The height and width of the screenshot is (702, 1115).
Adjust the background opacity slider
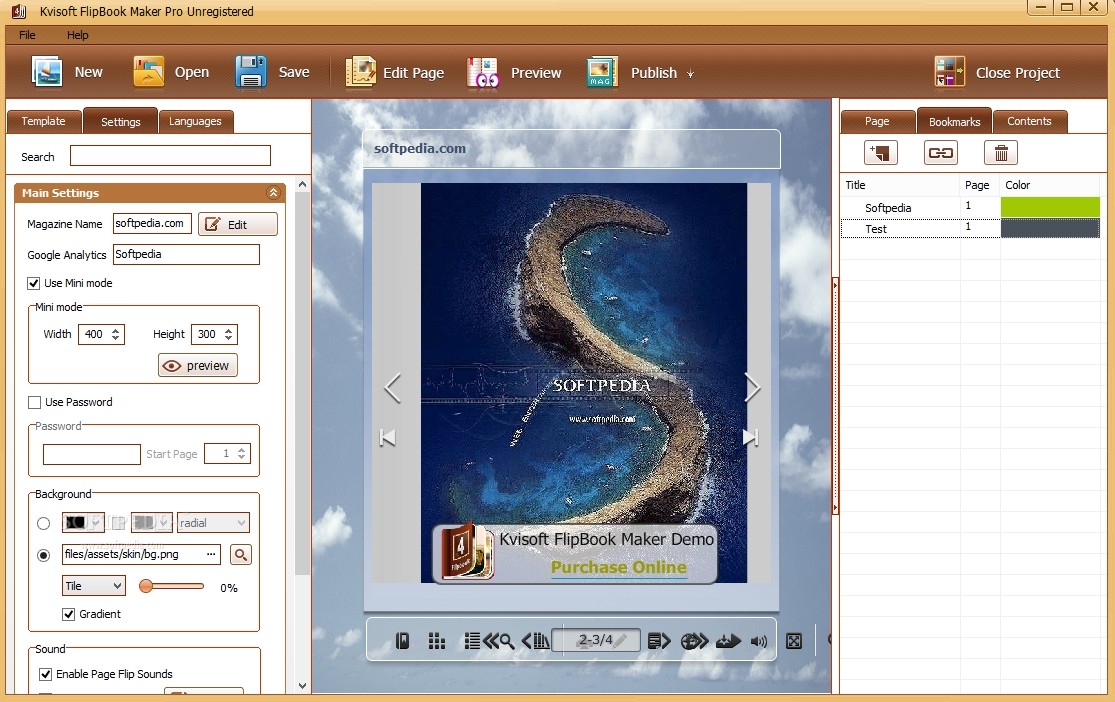172,586
